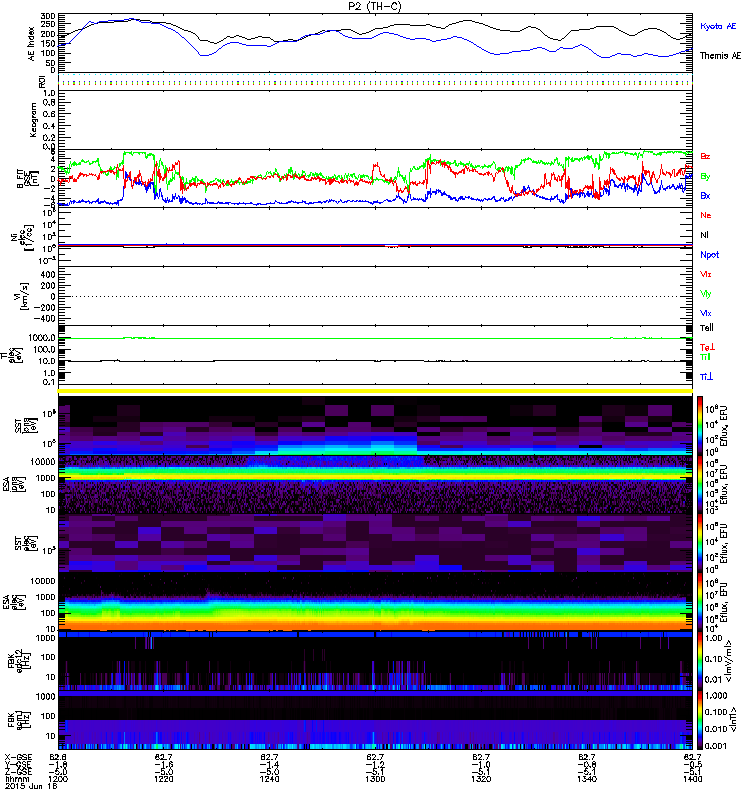Click the 1200 time tick label

pyautogui.click(x=58, y=779)
